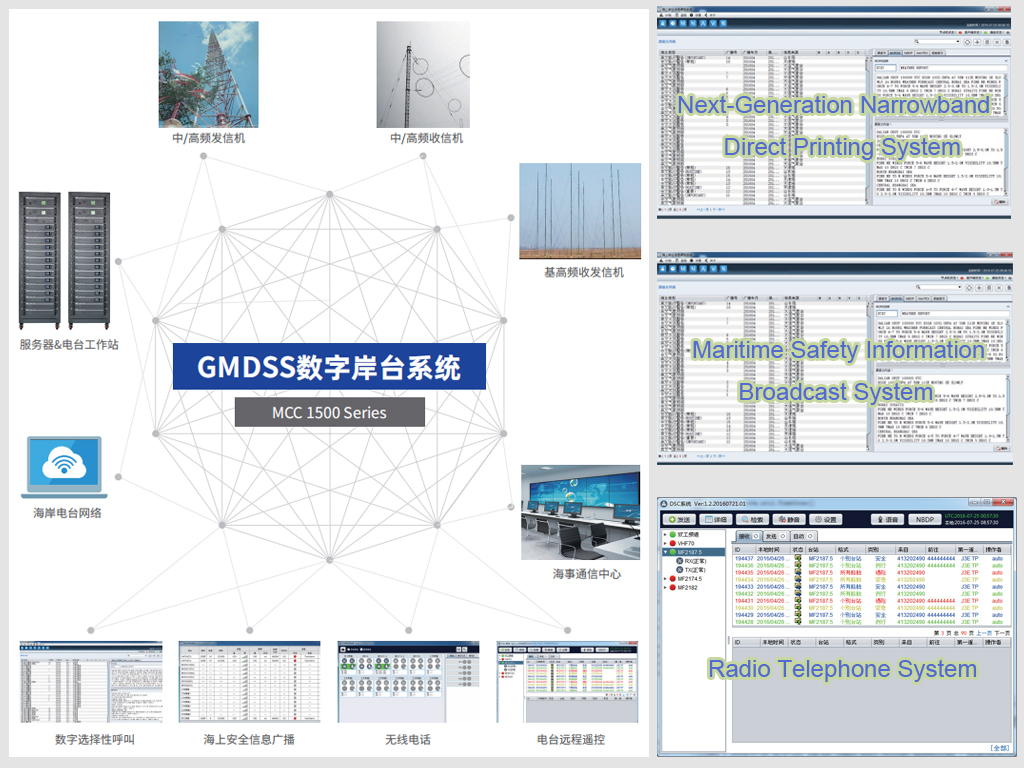Click the plus icon in the Narrowband Direct Printing window

tap(978, 42)
